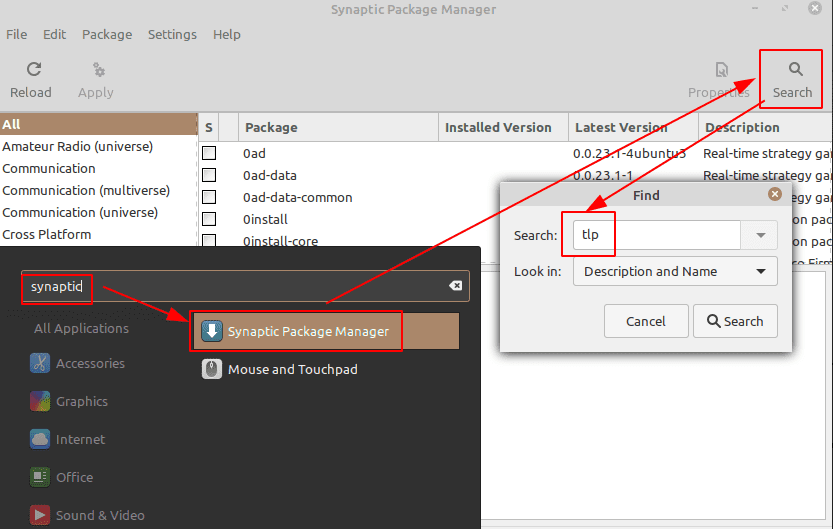This screenshot has width=833, height=529.
Task: Select the 0ad-data-common package name
Action: coord(298,198)
